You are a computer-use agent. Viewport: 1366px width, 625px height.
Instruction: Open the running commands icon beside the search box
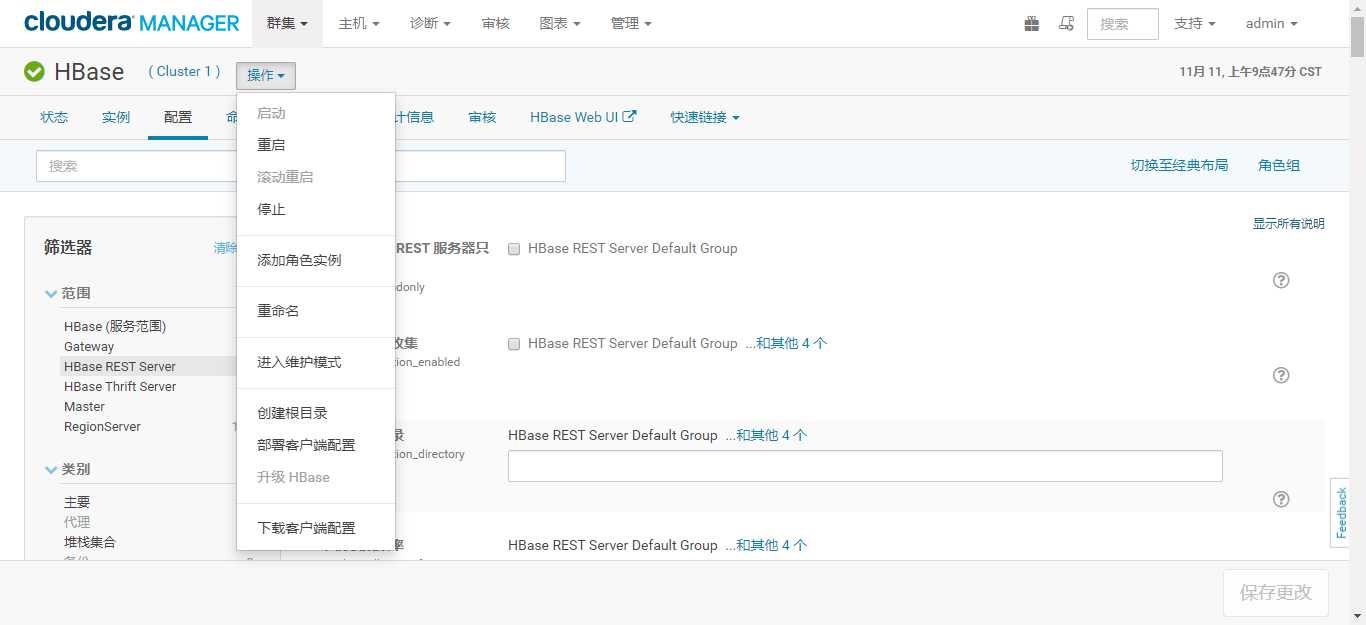(x=1066, y=23)
